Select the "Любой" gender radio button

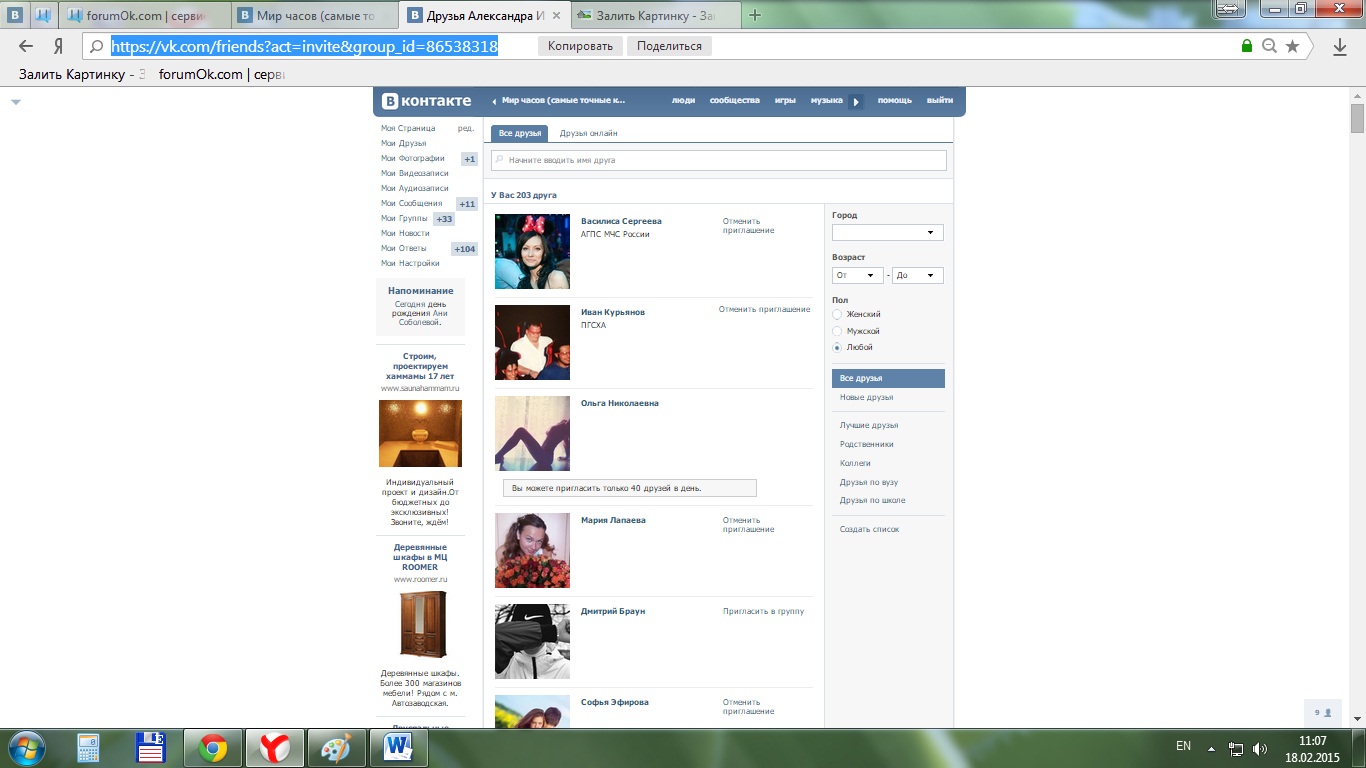837,347
